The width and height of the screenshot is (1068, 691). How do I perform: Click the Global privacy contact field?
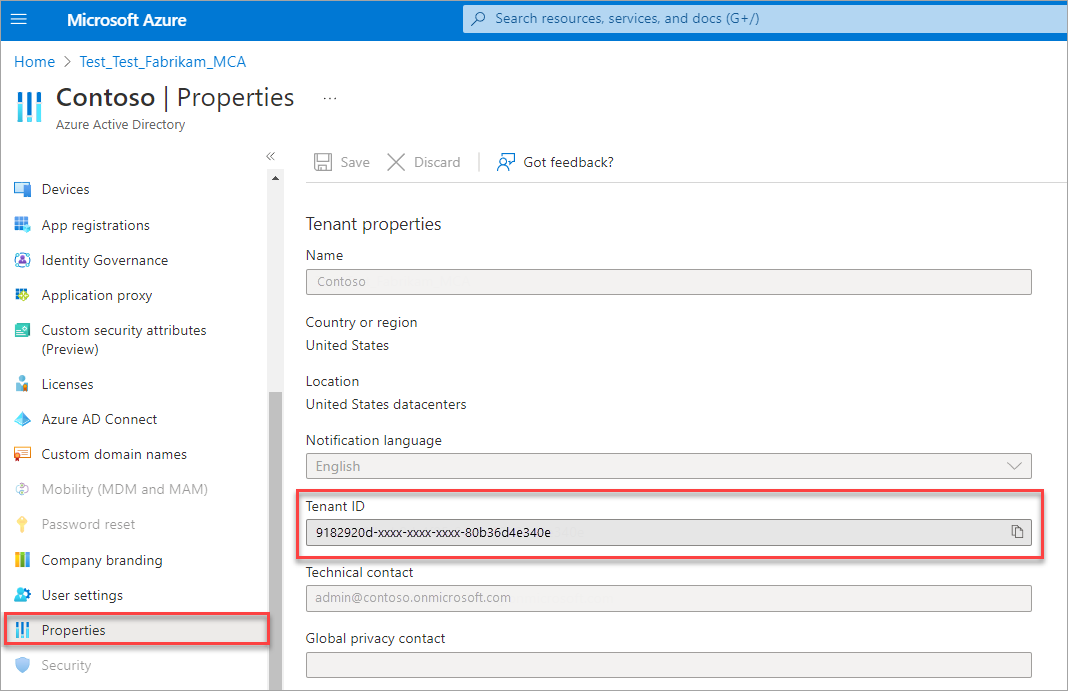click(668, 664)
